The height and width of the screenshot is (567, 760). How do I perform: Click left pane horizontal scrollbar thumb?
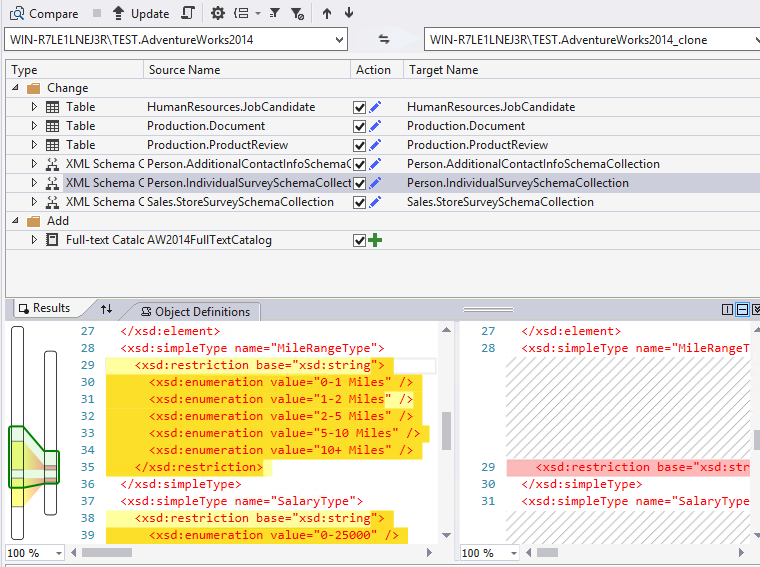click(x=107, y=552)
